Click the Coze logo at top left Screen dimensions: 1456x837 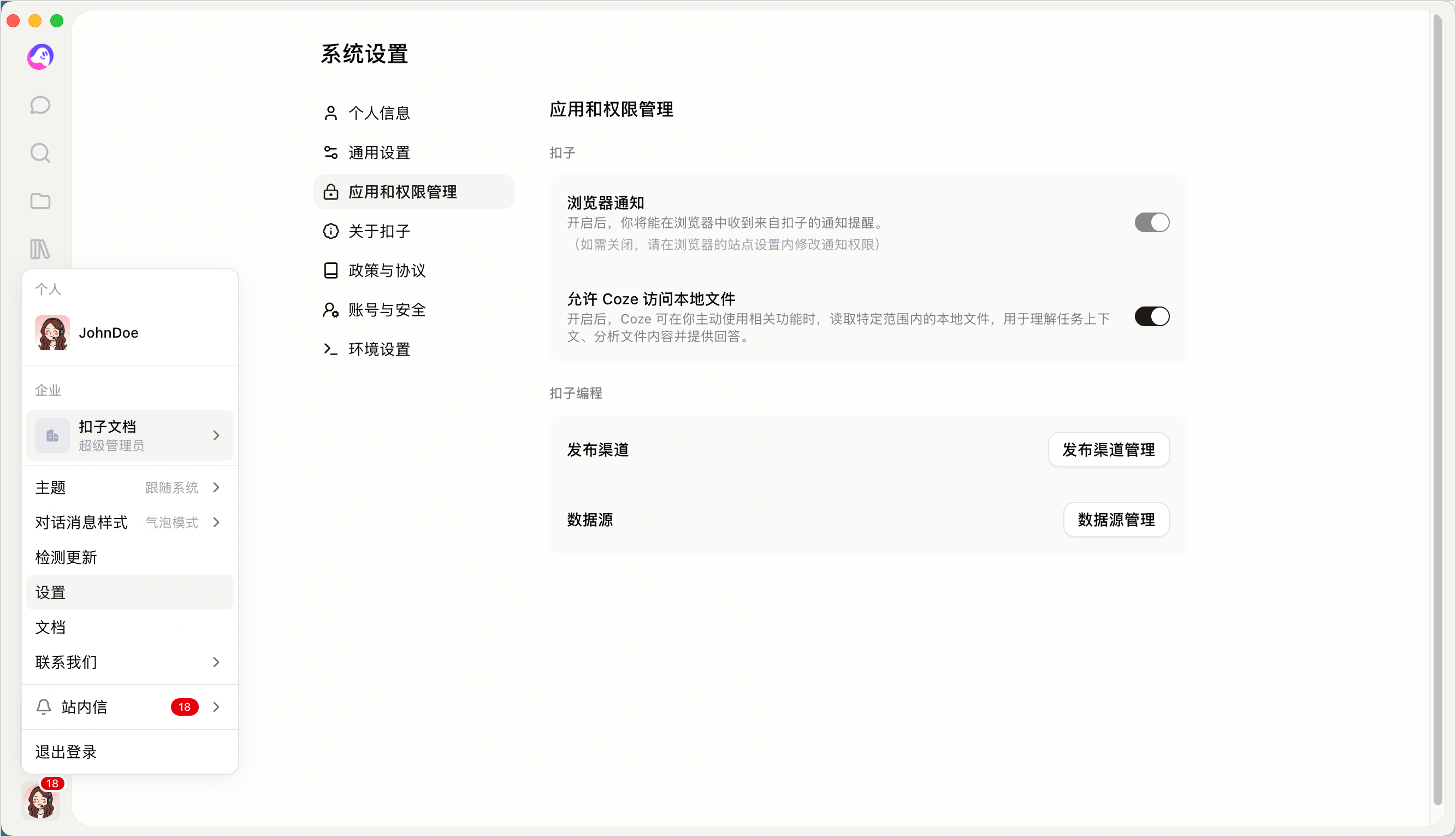pyautogui.click(x=40, y=56)
